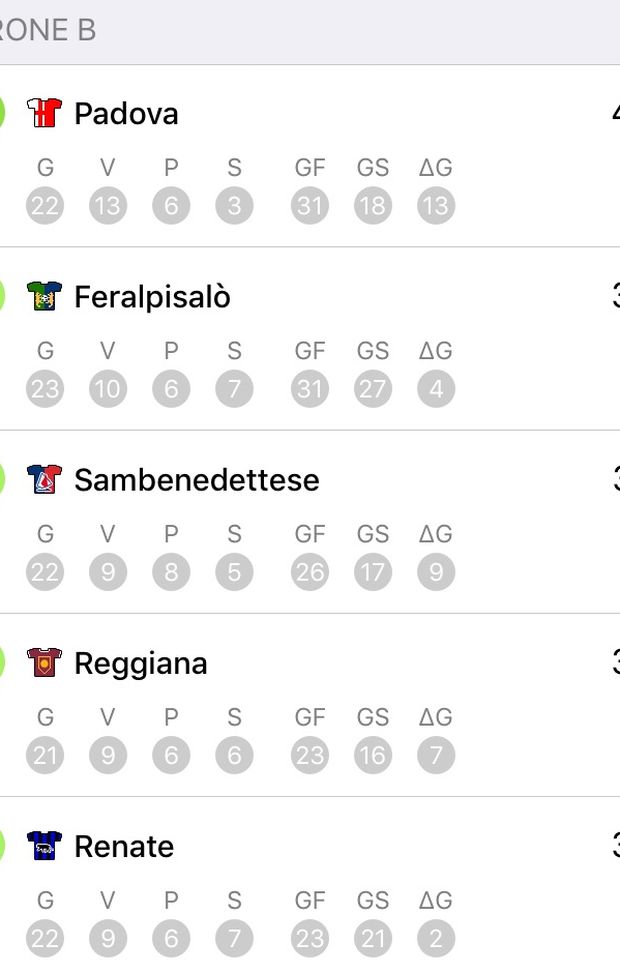Tap Sambenedettese's goals scored badge 26
The image size is (620, 973).
310,572
